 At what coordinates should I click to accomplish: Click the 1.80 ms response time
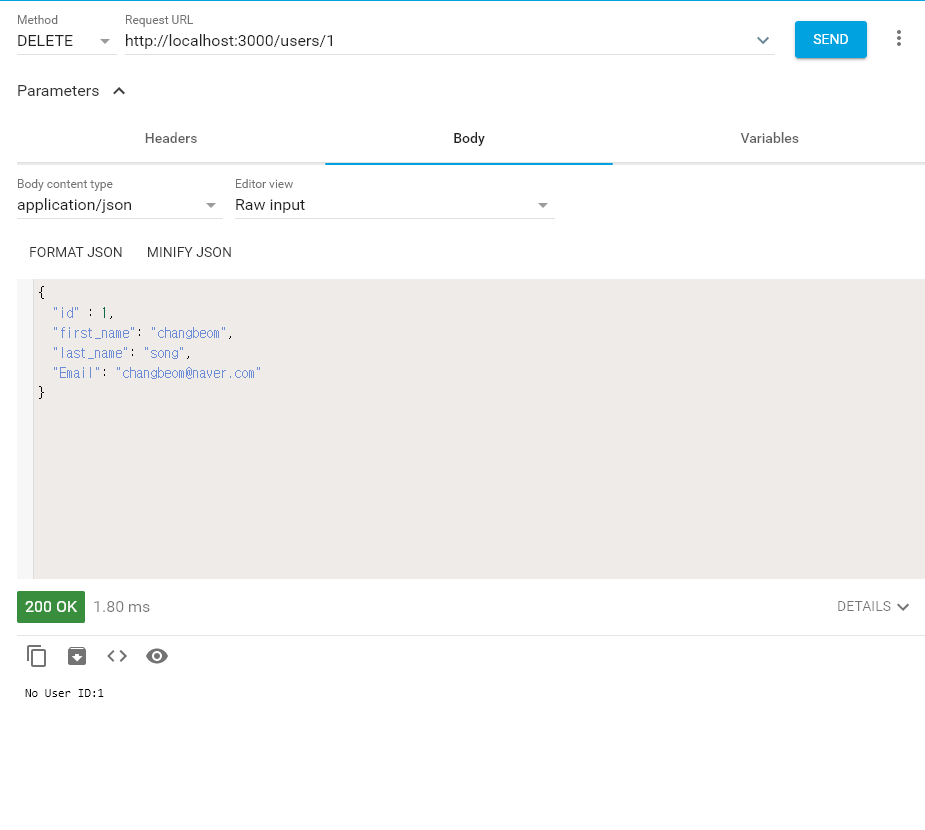click(x=122, y=606)
